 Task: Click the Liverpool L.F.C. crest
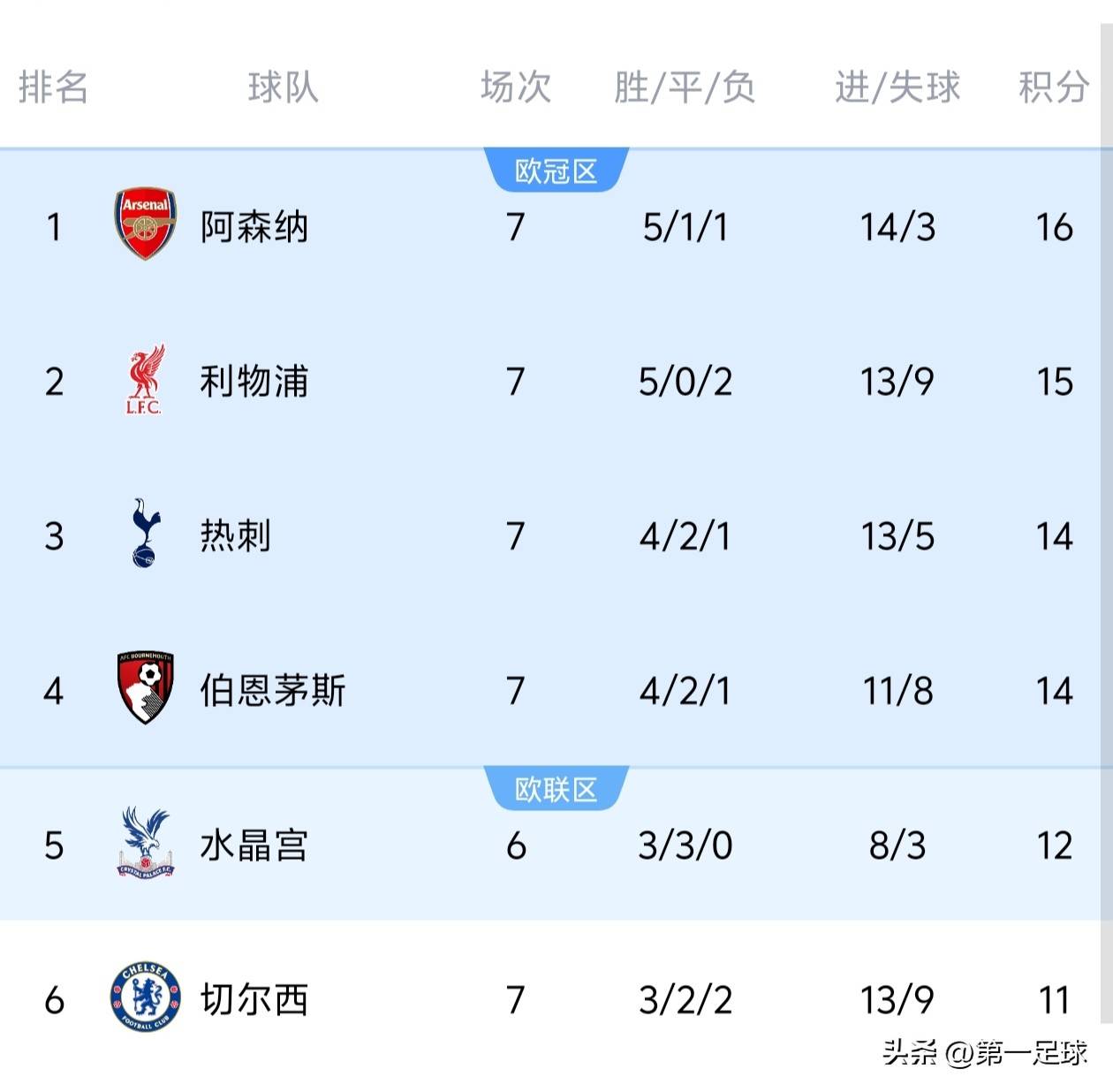pos(145,380)
